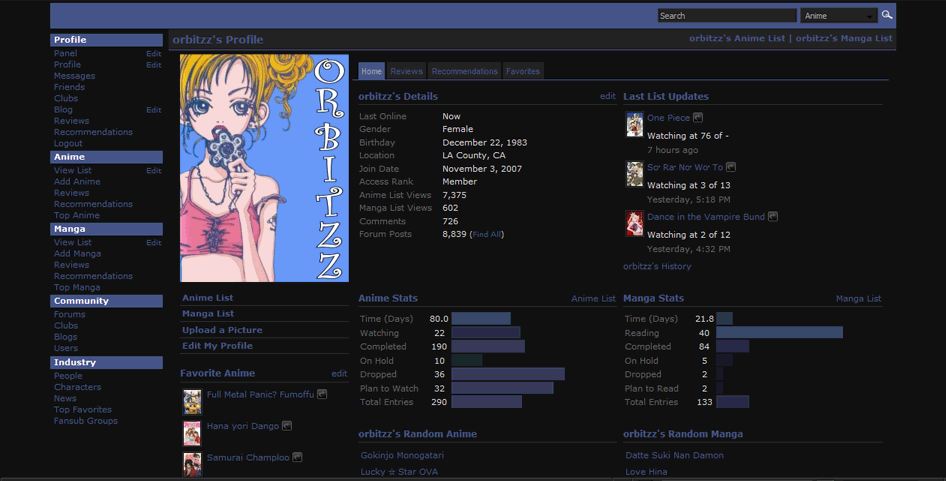Click Anime List under profile picture

tap(208, 298)
